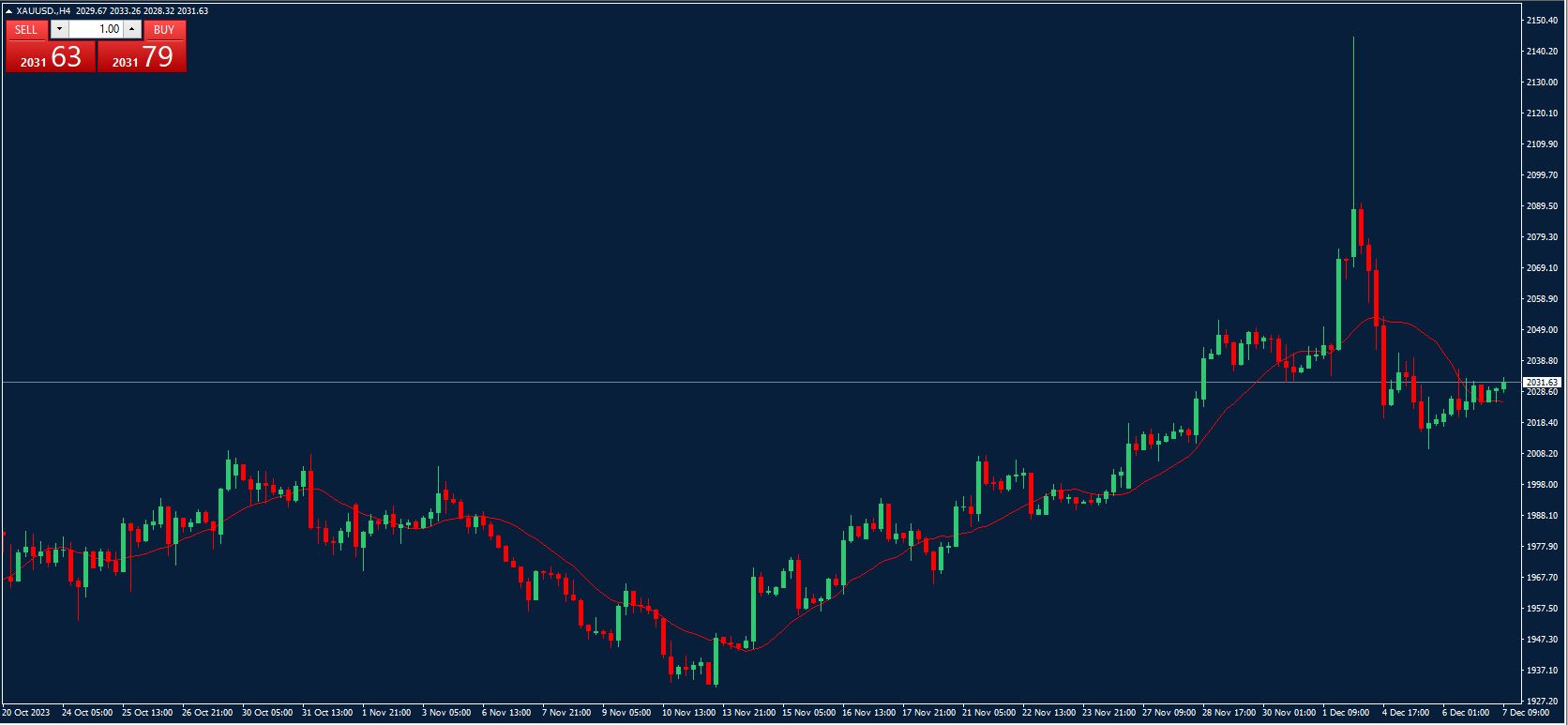Click the 20 Oct 2023 date label
The image size is (1568, 725).
coord(26,713)
